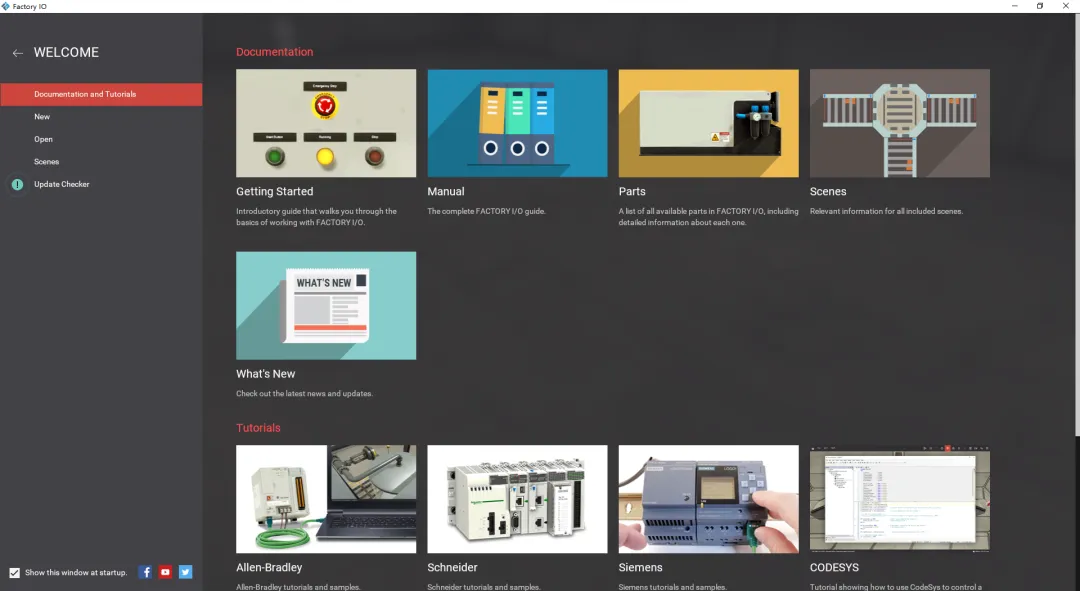Click the Update Checker alert icon
The height and width of the screenshot is (591, 1080).
18,184
